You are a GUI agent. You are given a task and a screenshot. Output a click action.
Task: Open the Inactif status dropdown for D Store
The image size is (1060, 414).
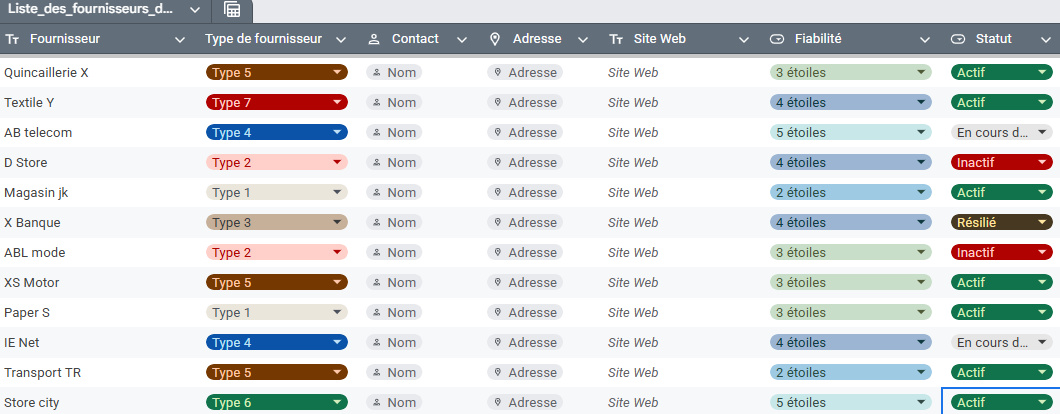pos(1043,163)
